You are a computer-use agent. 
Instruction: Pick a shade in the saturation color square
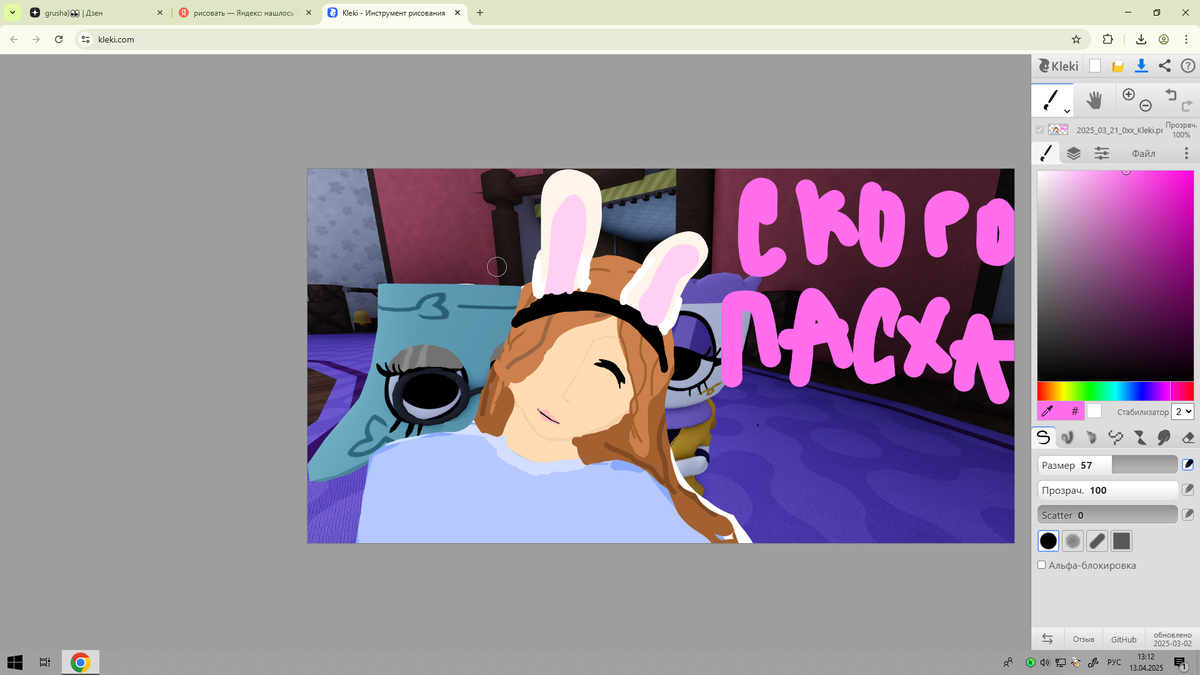click(1115, 275)
